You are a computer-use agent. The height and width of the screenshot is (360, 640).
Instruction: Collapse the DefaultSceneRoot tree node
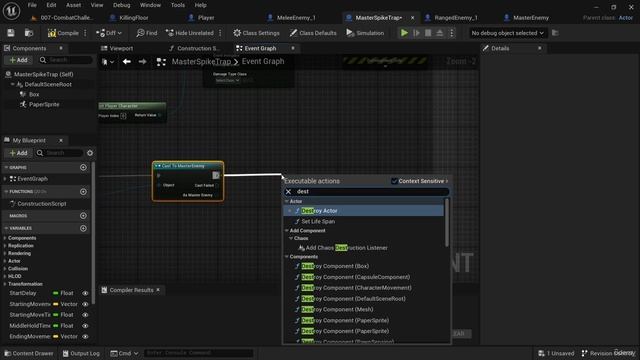(x=12, y=84)
